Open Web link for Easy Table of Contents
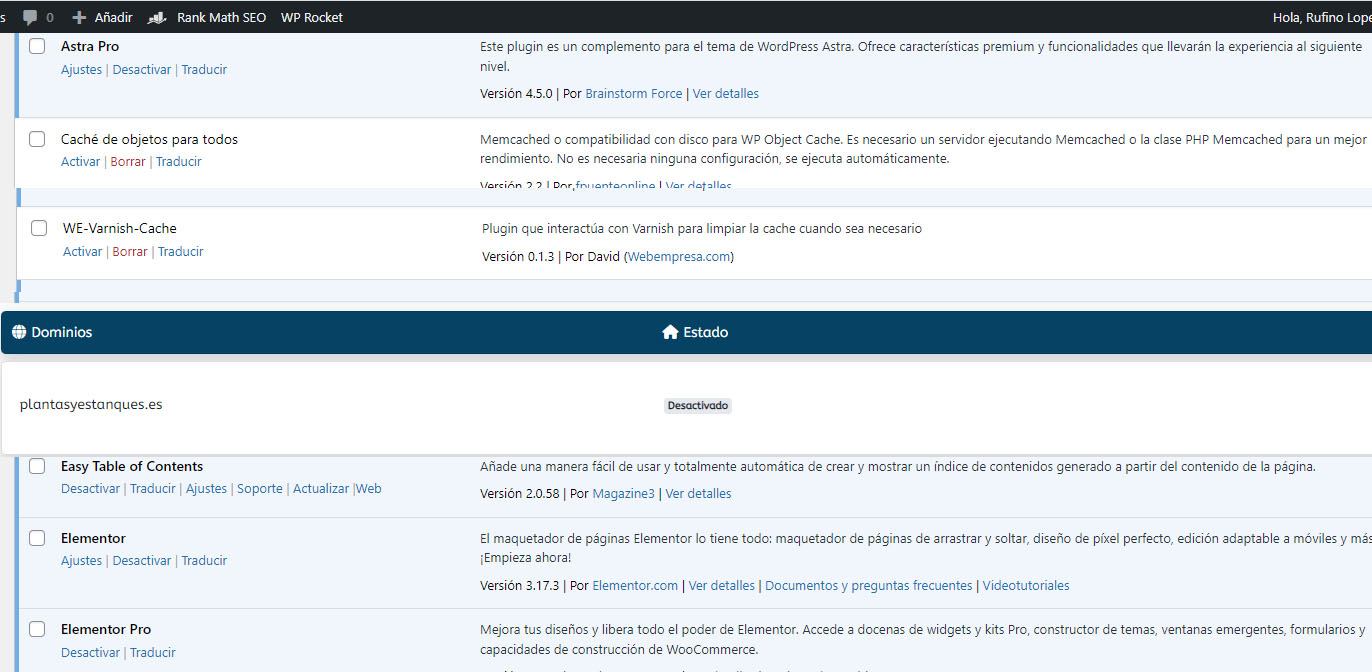 (x=369, y=489)
